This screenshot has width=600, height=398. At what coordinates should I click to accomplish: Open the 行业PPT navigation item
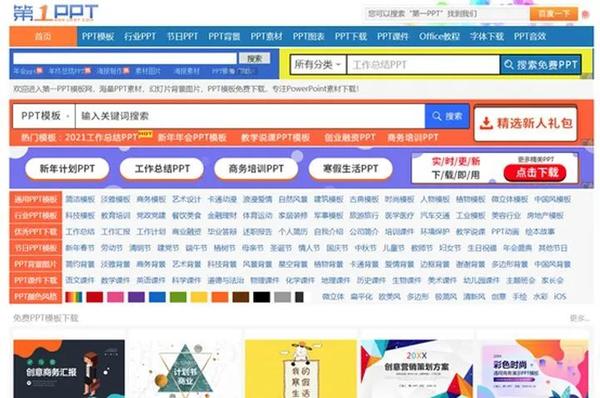140,36
